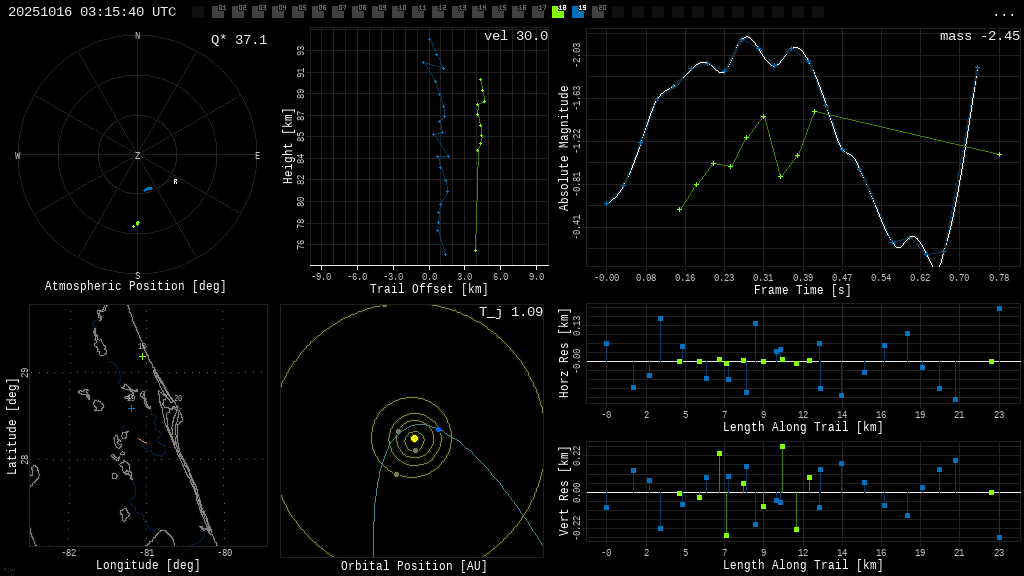Click the yellow Sun in orbital plot

[414, 438]
